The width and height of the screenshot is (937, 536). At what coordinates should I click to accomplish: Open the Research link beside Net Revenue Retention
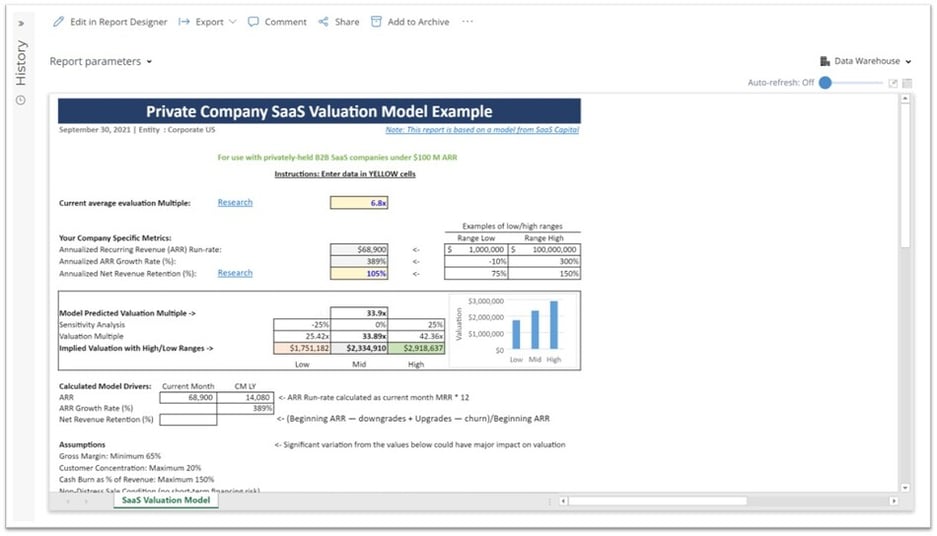[x=235, y=273]
